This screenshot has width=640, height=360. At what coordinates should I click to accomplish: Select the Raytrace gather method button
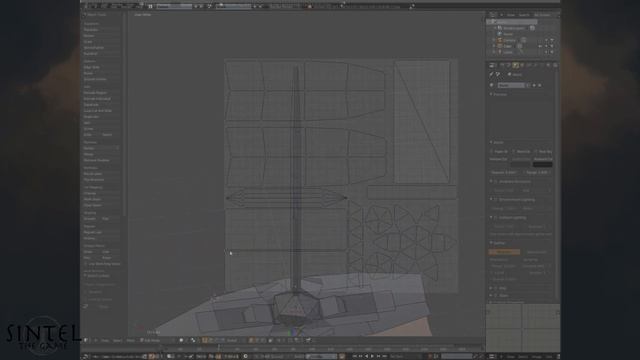tap(504, 252)
